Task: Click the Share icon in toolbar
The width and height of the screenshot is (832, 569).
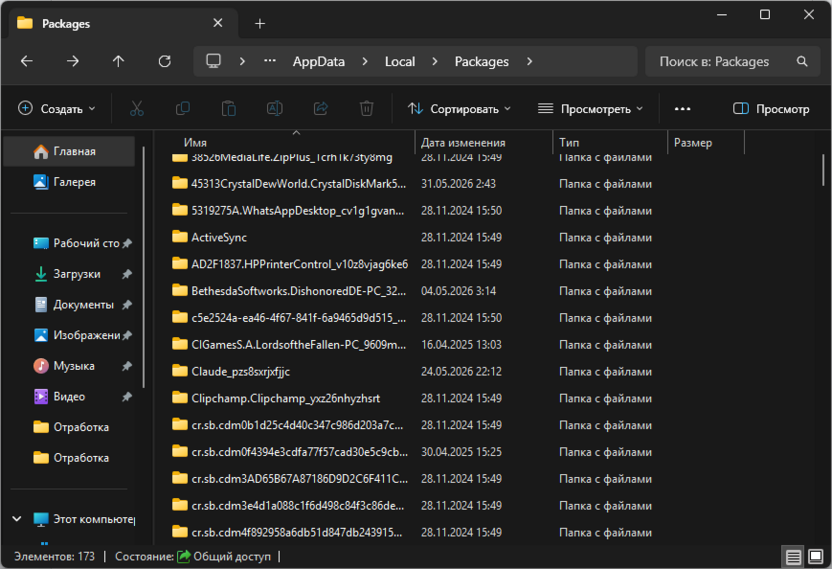Action: pyautogui.click(x=320, y=109)
